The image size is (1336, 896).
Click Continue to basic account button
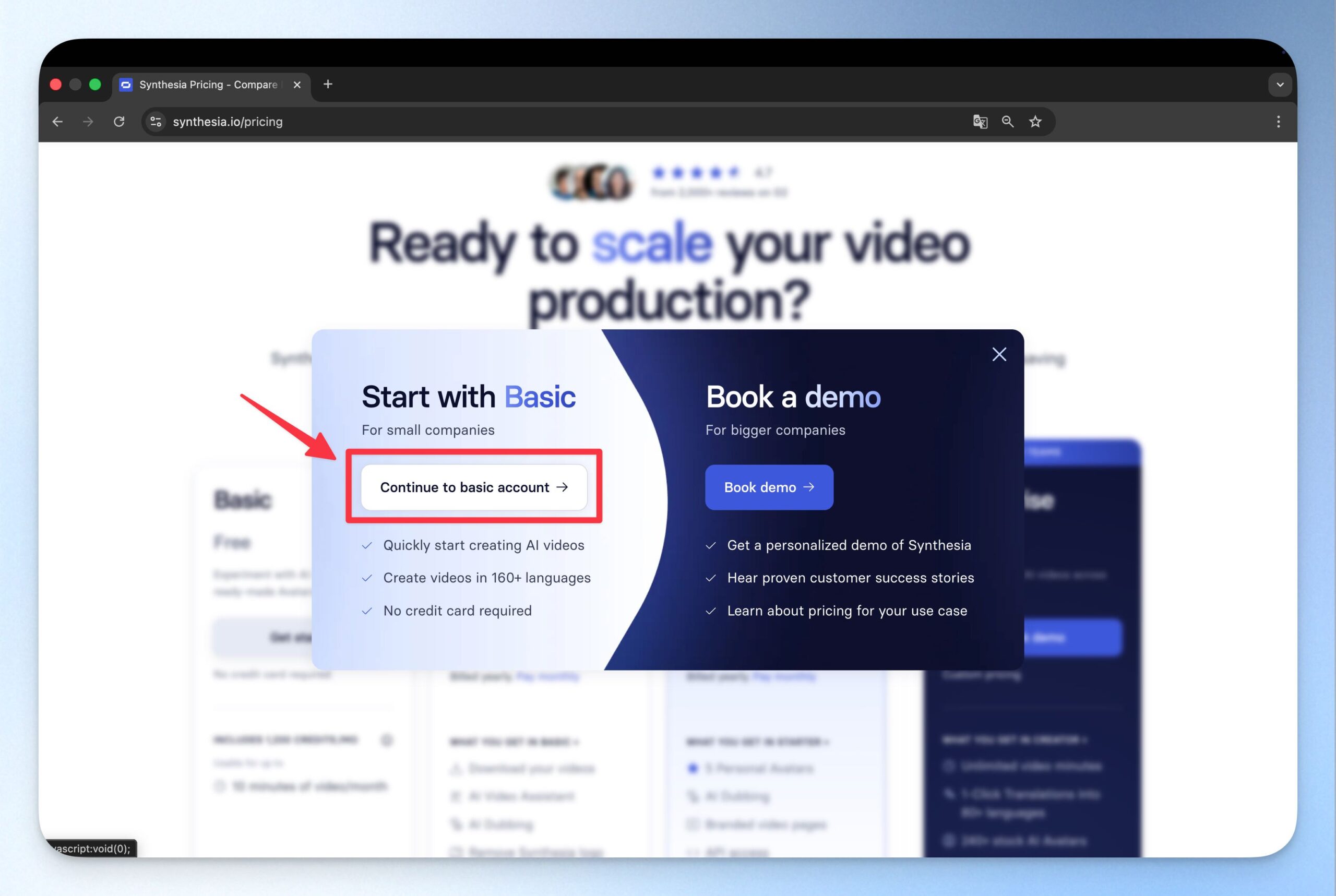pyautogui.click(x=474, y=487)
